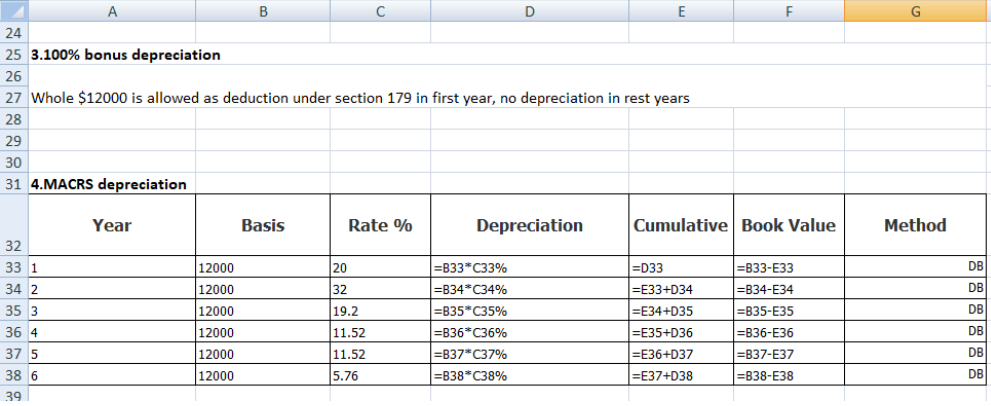Click the rate cell showing 5.76
The width and height of the screenshot is (991, 406).
pyautogui.click(x=380, y=376)
